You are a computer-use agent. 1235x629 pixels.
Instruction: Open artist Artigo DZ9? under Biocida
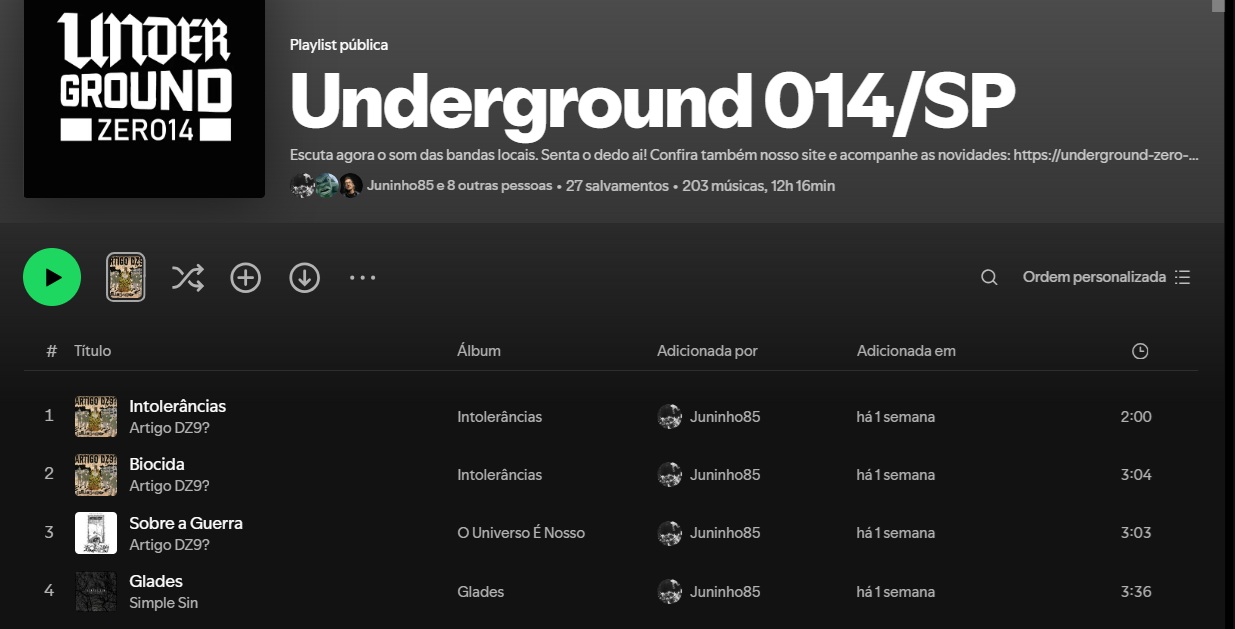pos(169,486)
